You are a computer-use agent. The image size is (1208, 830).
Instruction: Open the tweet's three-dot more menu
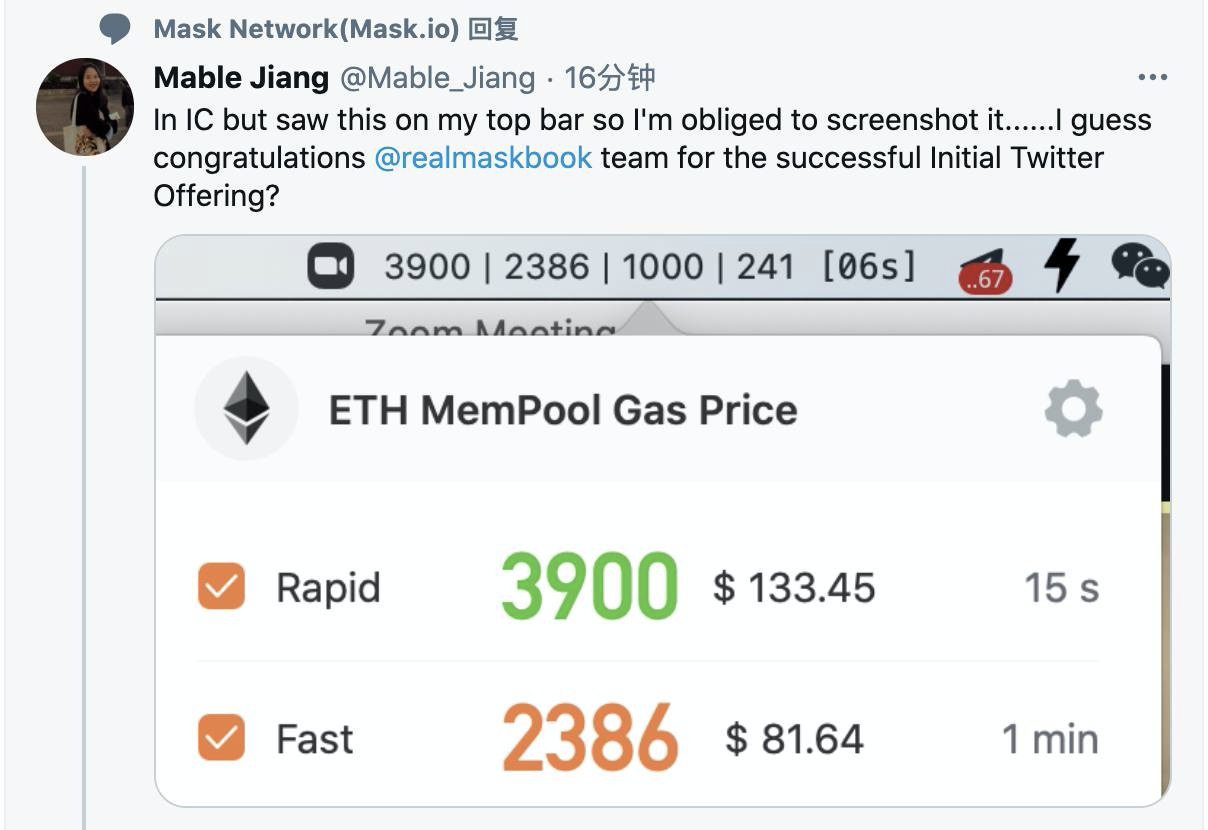tap(1153, 78)
